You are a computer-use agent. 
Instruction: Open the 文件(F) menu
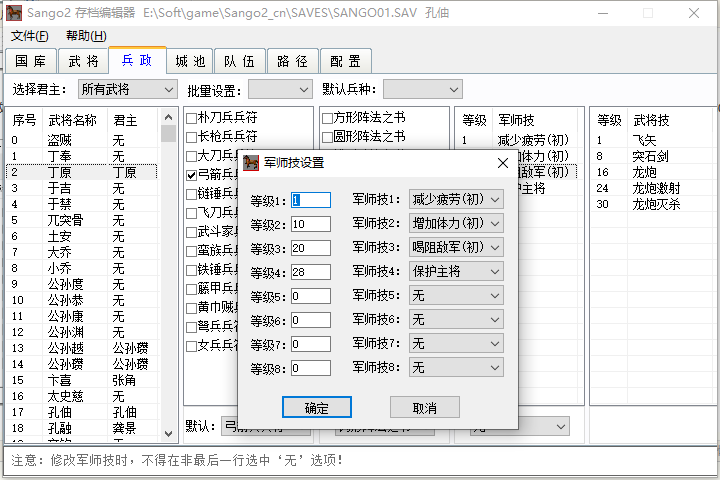(x=30, y=36)
